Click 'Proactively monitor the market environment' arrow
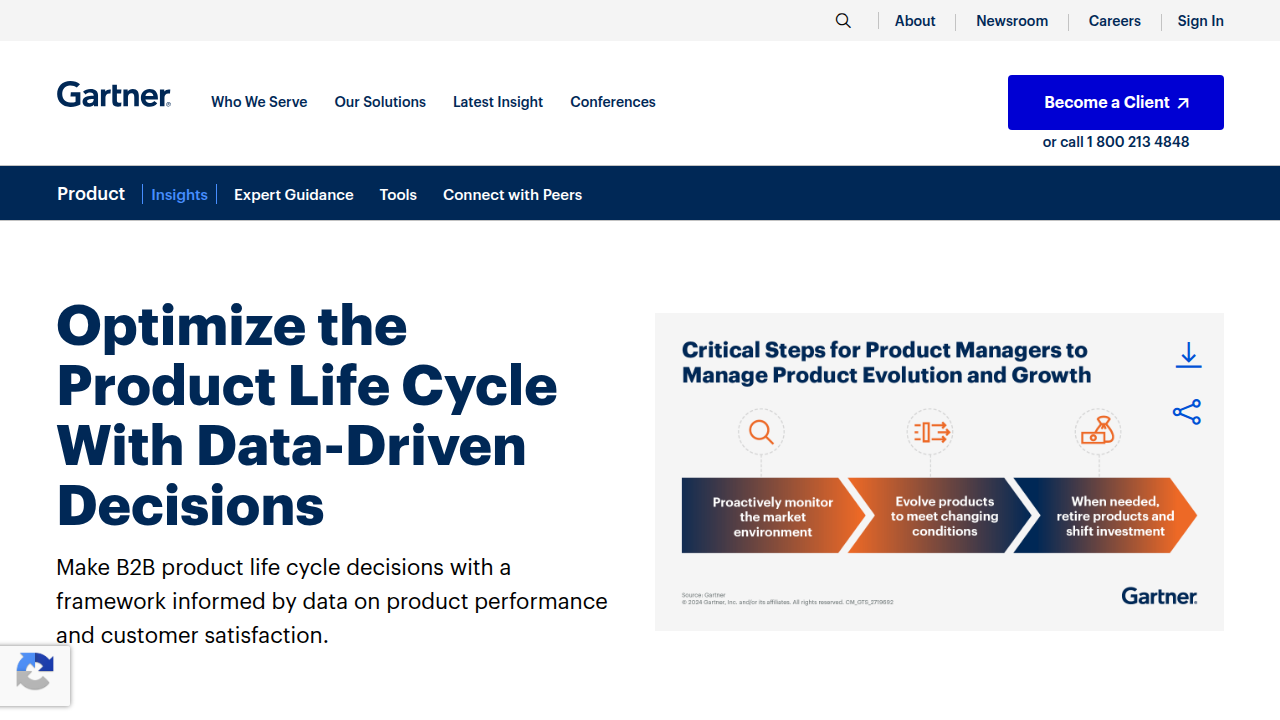The width and height of the screenshot is (1280, 720). 772,516
